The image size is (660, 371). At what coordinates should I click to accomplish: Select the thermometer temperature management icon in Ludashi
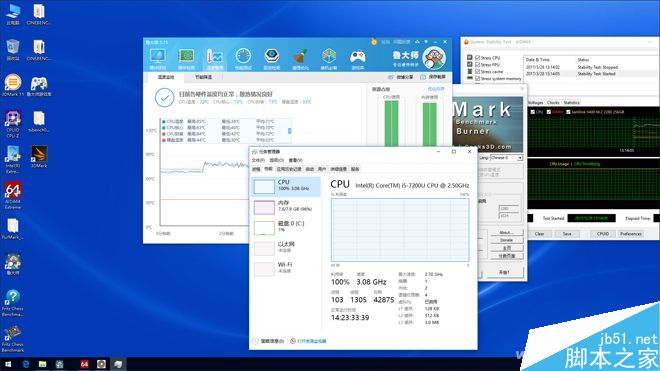pyautogui.click(x=215, y=59)
